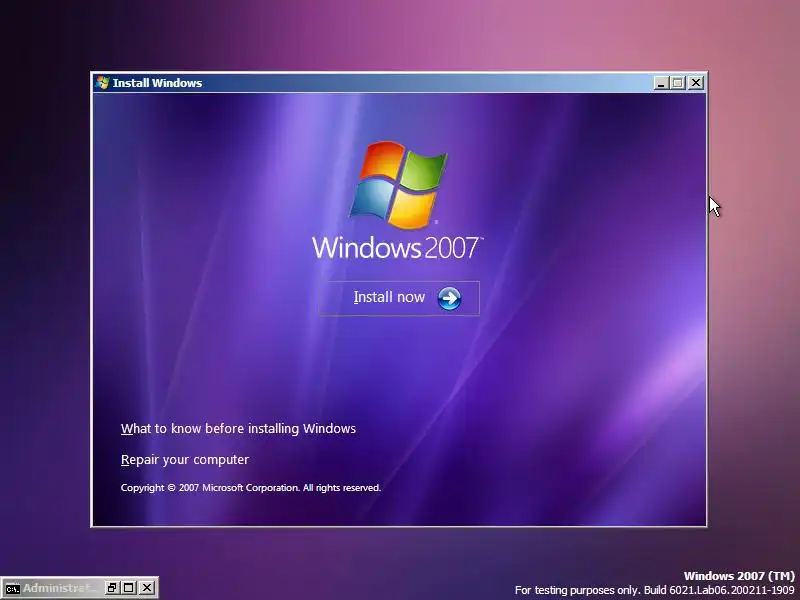Restore the minimized Administrator window
The height and width of the screenshot is (600, 800).
coord(112,588)
